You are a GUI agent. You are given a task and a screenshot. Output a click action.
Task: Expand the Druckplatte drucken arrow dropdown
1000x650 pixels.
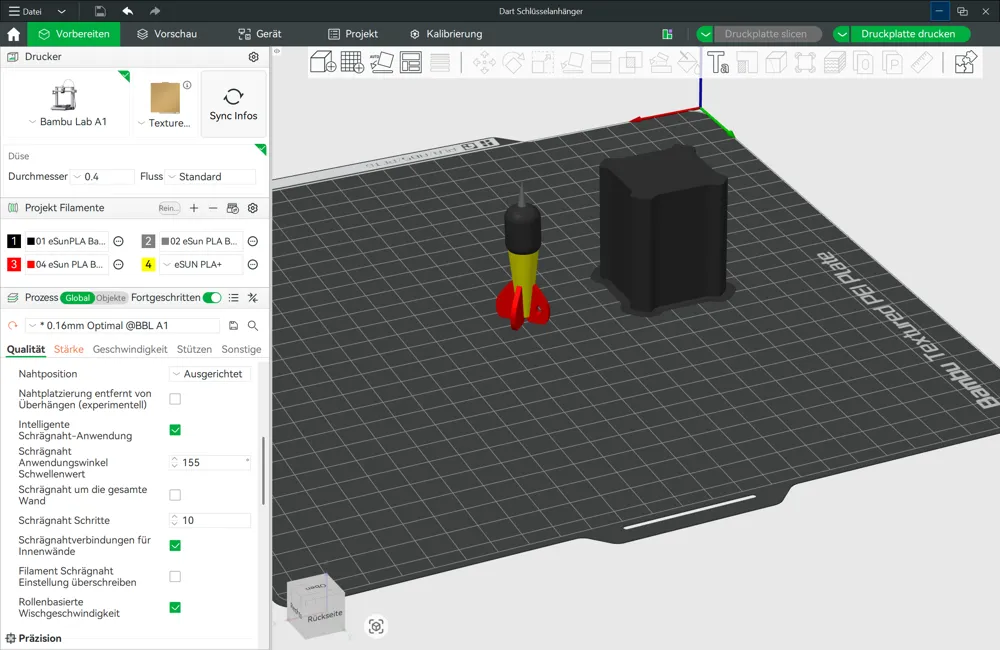[842, 34]
